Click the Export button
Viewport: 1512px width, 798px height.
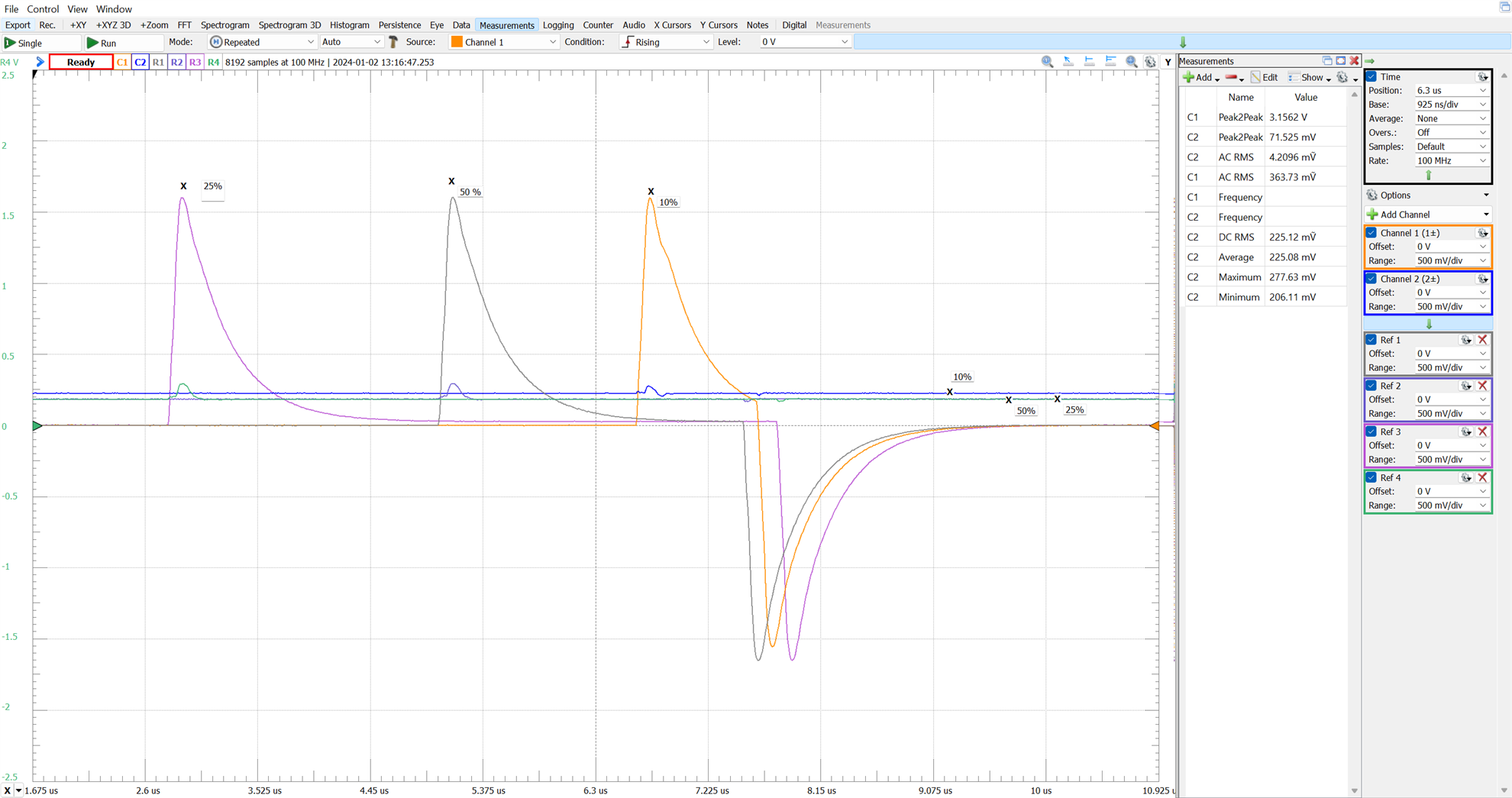pos(18,25)
